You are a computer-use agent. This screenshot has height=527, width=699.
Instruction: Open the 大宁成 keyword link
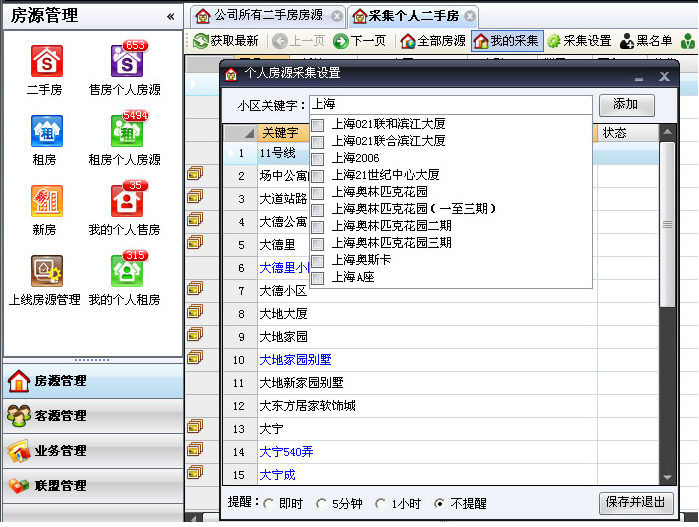coord(277,475)
